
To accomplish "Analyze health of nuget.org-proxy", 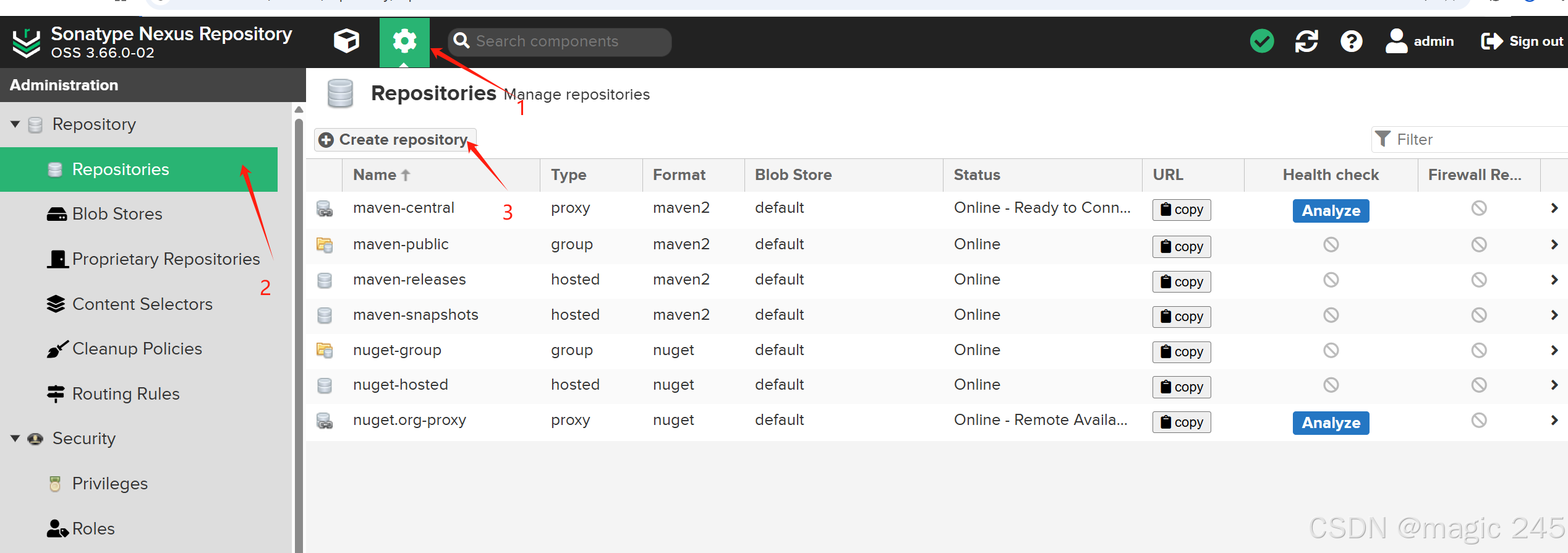I will [x=1331, y=423].
